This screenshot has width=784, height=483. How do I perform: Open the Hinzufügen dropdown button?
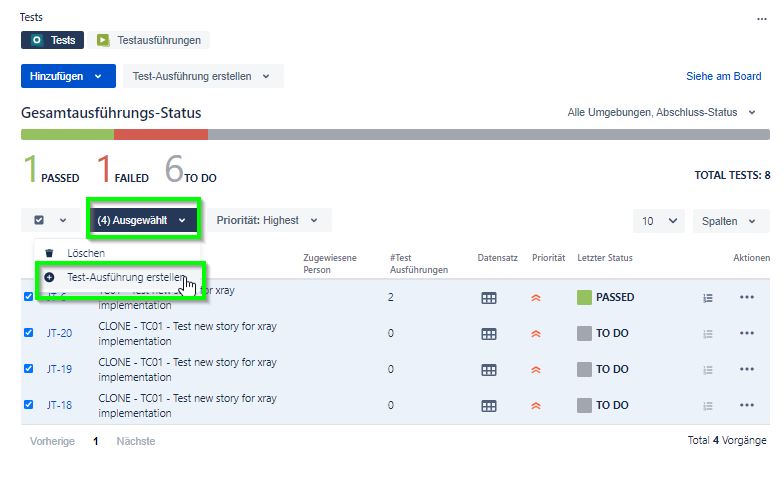point(68,76)
